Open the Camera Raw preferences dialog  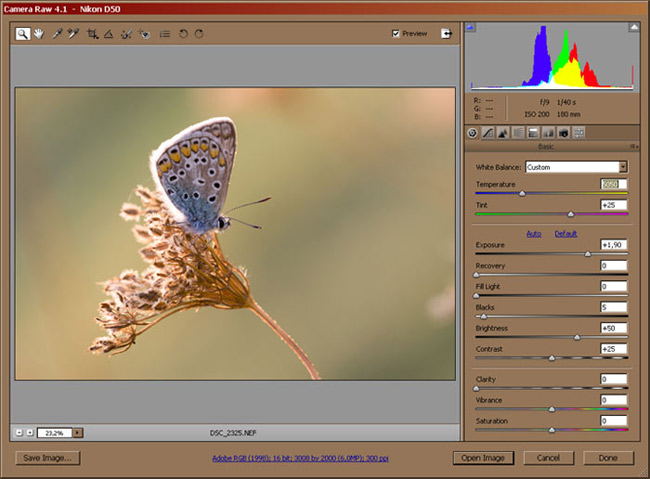click(165, 34)
